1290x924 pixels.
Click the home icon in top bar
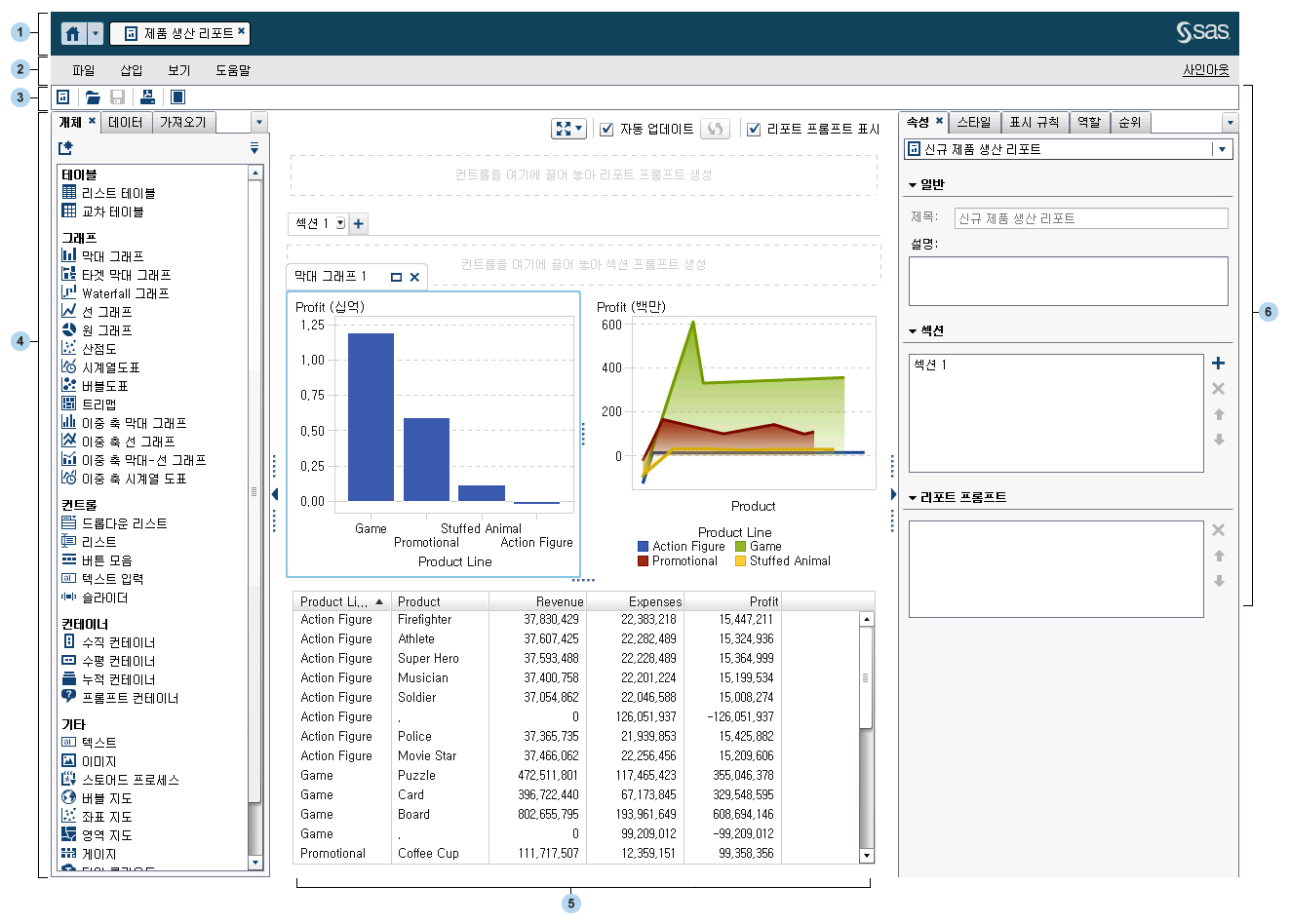click(73, 33)
